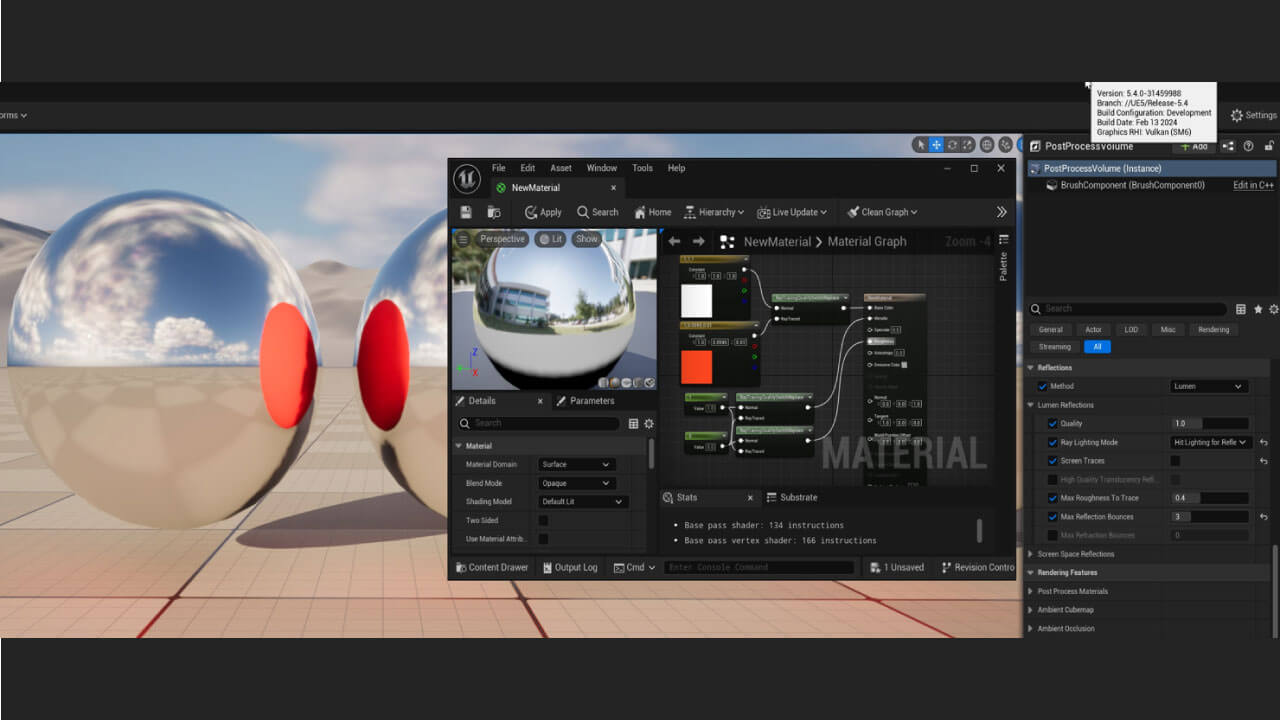Toggle the Use Material Attributes checkbox
1280x720 pixels.
coord(543,539)
